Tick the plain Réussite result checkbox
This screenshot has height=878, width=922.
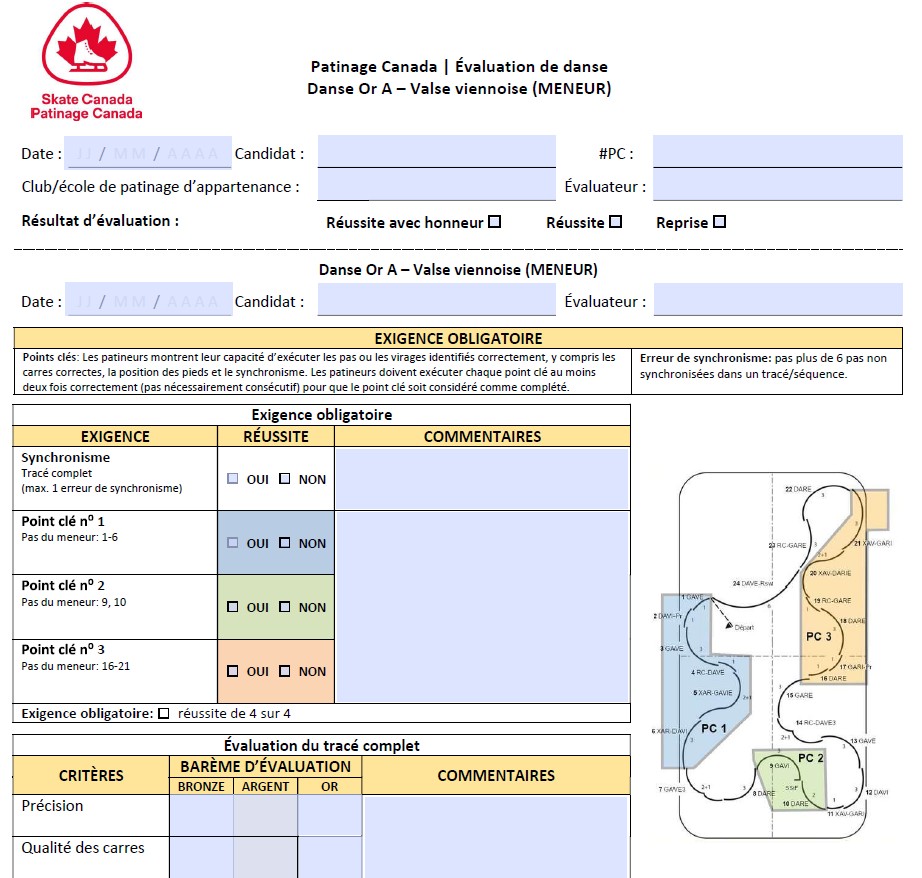point(616,222)
